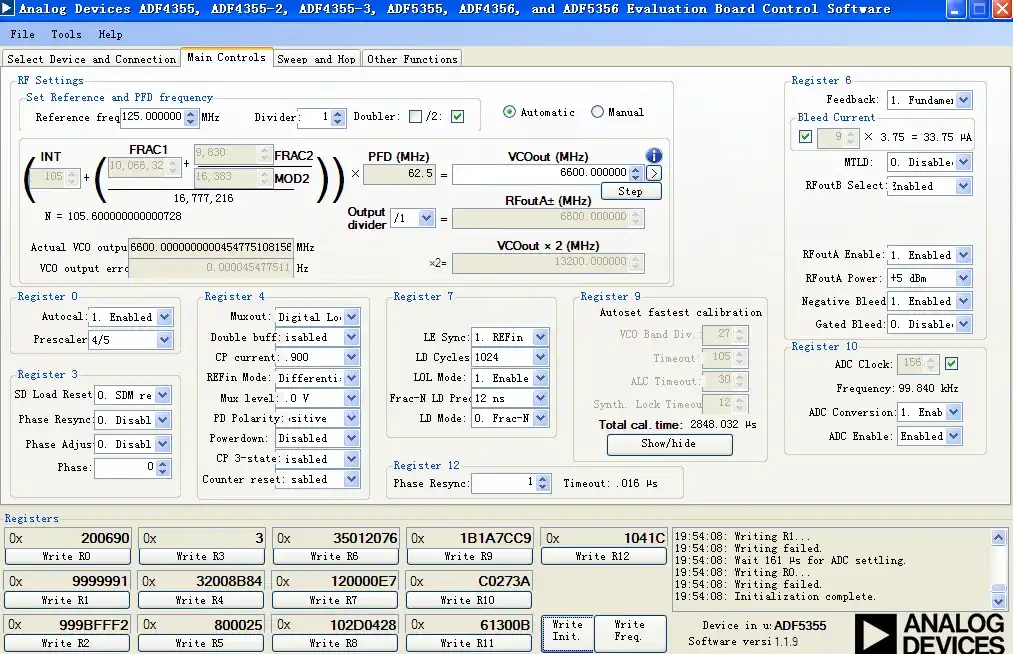Click the Actual VCO output value field

click(211, 248)
